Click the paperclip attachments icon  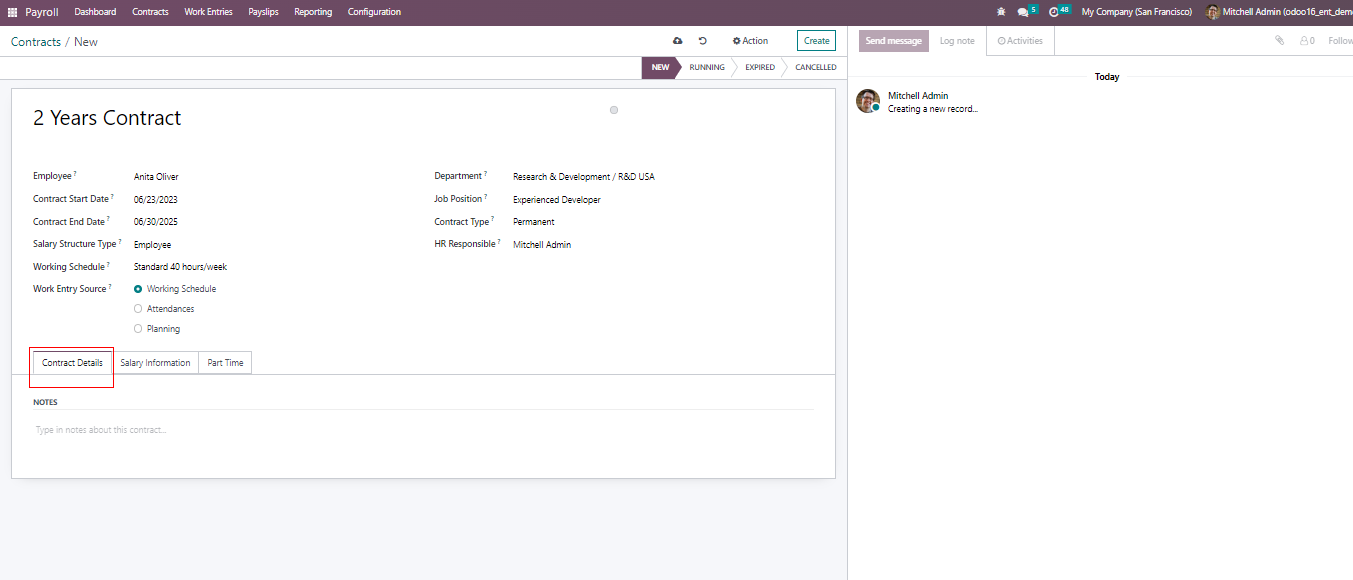[x=1279, y=41]
